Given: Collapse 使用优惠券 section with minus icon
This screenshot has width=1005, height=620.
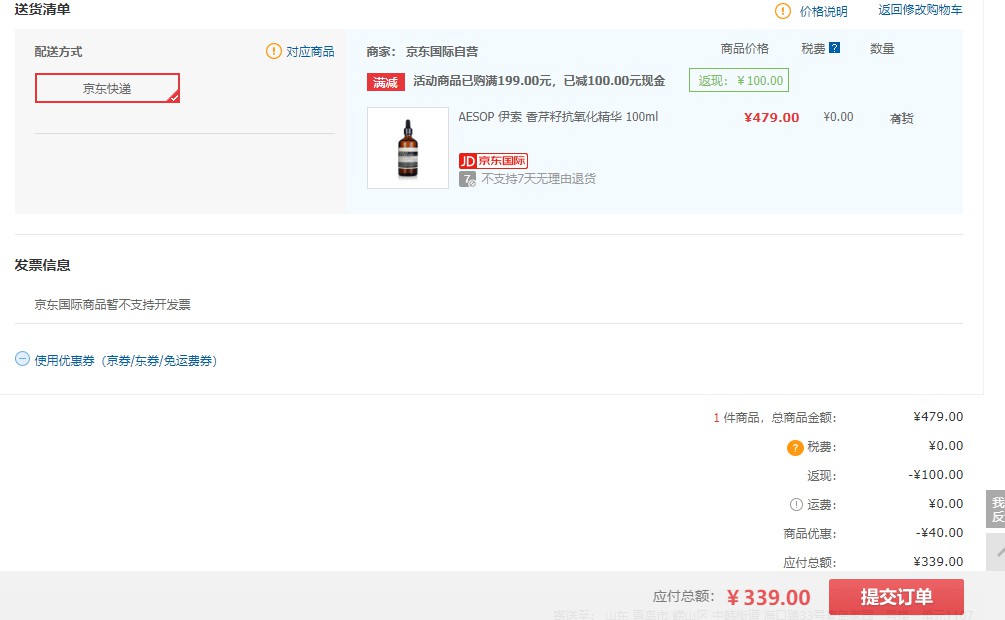Looking at the screenshot, I should [22, 359].
